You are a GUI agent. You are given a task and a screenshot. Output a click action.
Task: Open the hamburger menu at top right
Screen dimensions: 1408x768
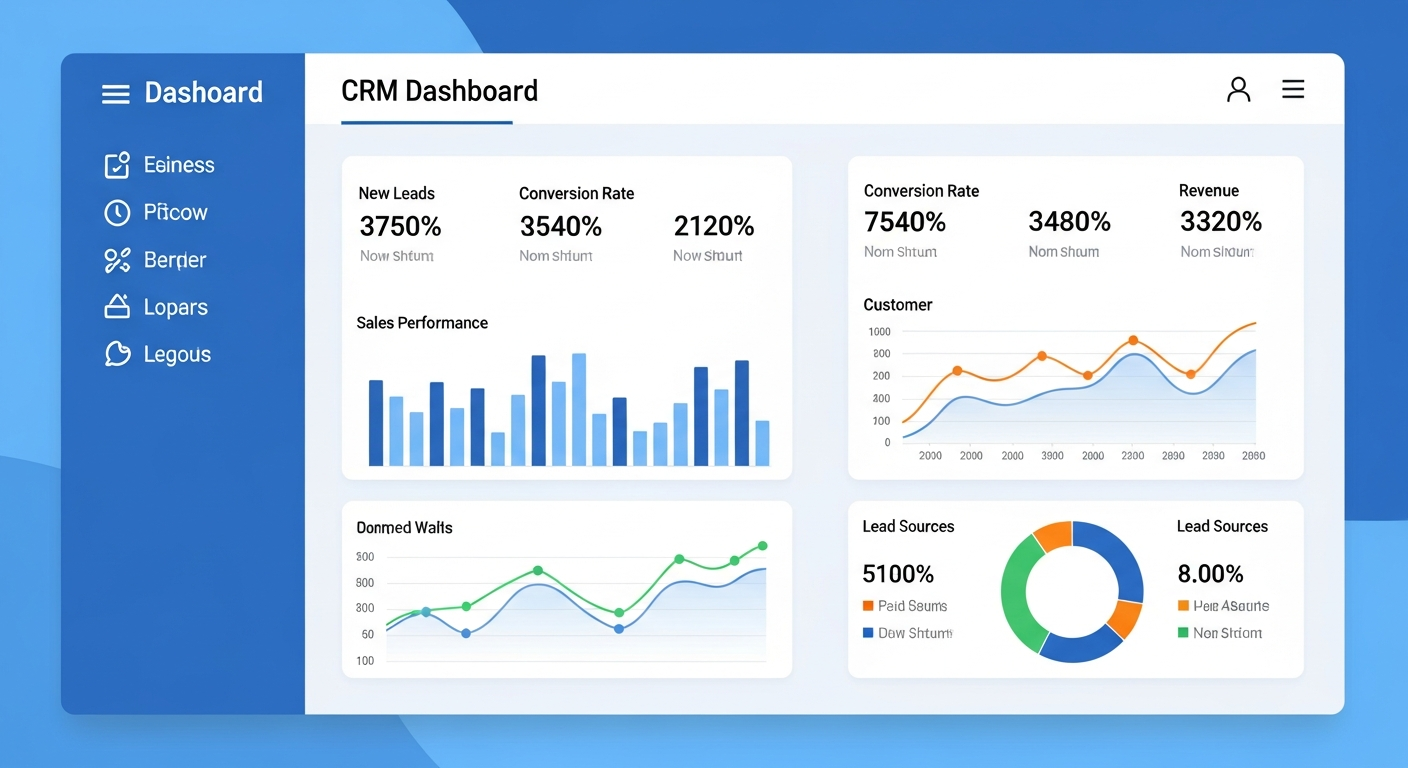[1293, 88]
